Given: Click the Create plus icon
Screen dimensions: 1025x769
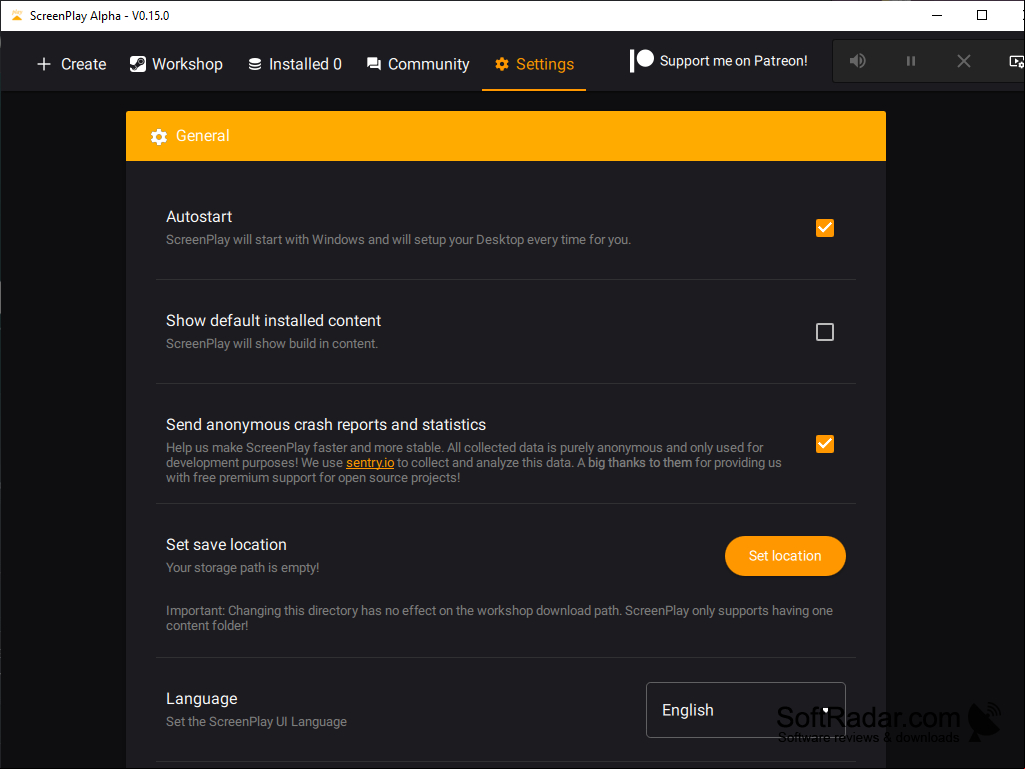Looking at the screenshot, I should tap(44, 64).
